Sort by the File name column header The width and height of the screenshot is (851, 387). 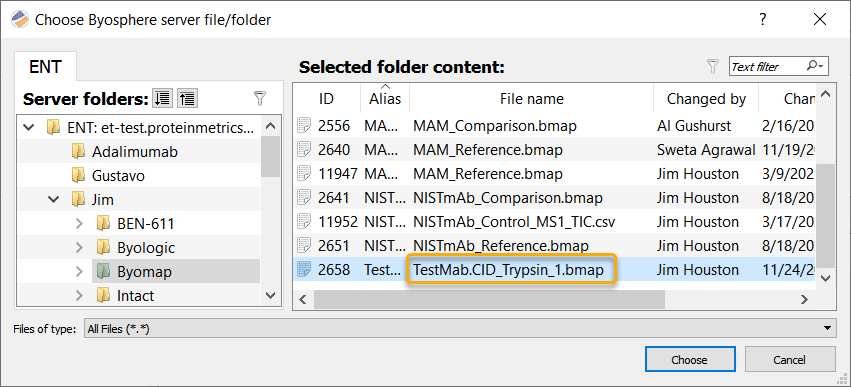pyautogui.click(x=531, y=99)
